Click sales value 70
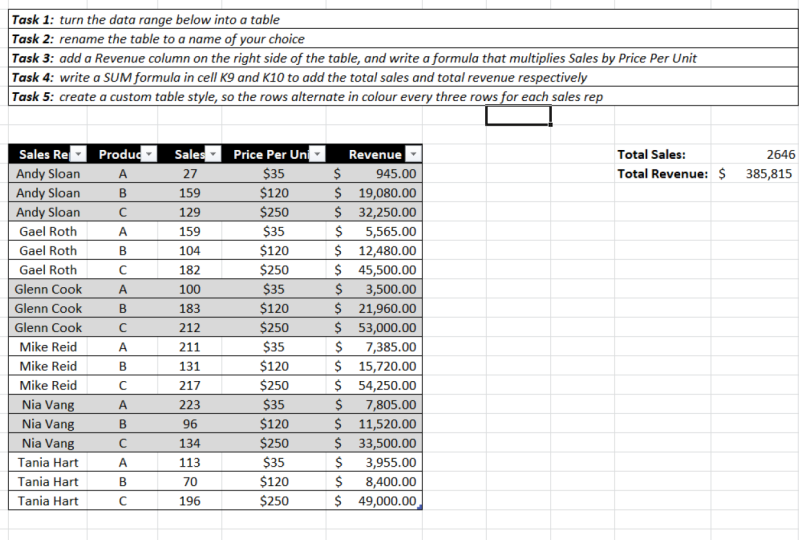Viewport: 799px width, 540px height. pyautogui.click(x=190, y=481)
